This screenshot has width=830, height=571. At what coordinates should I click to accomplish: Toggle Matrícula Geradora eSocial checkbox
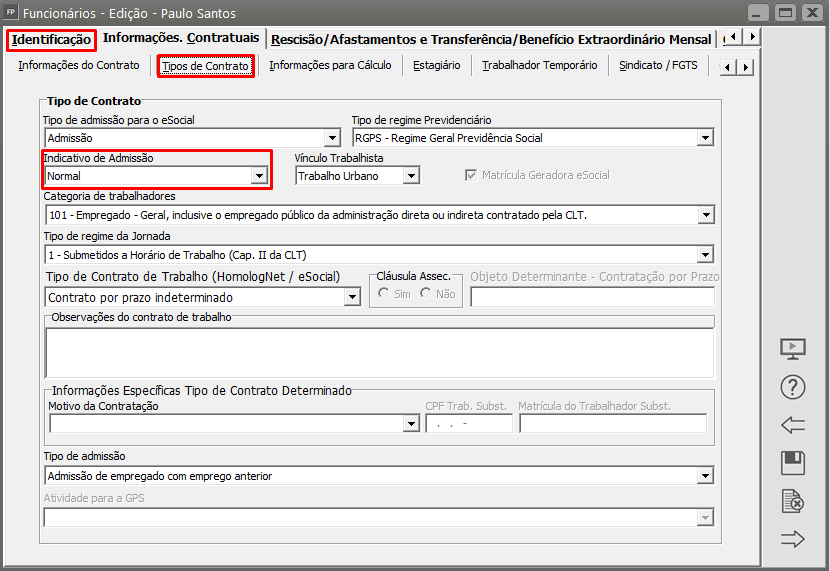(471, 175)
